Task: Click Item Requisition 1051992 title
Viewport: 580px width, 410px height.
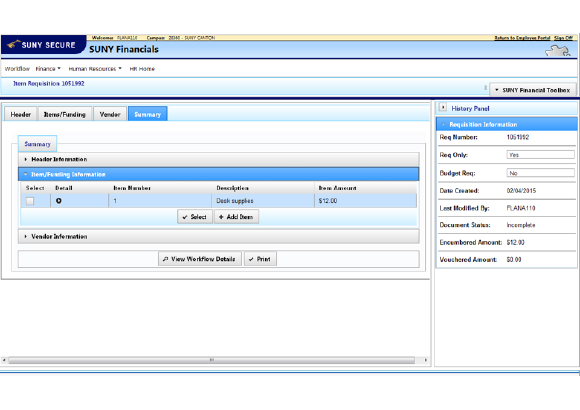Action: 49,84
